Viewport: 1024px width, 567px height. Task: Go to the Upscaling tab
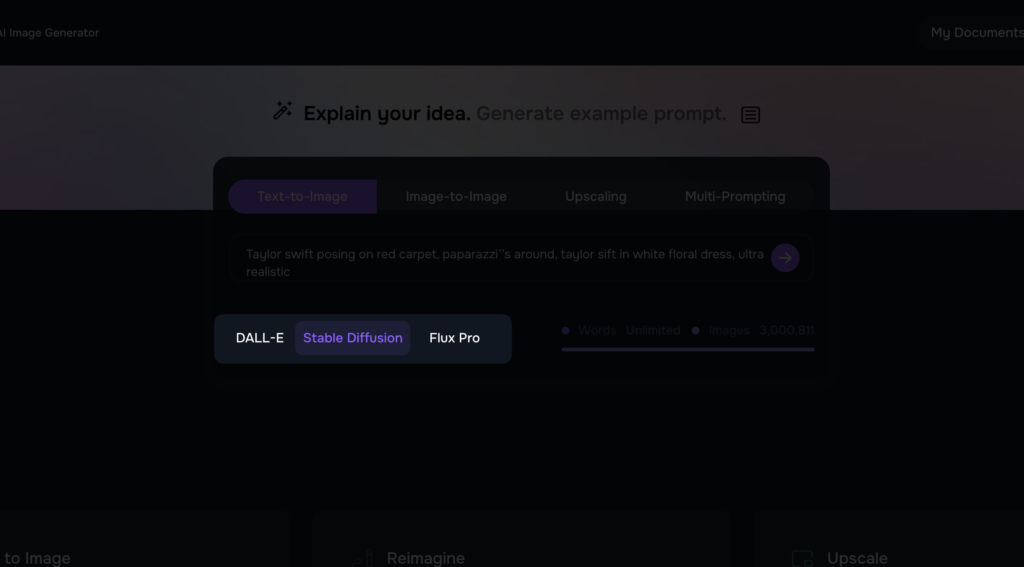pos(596,197)
